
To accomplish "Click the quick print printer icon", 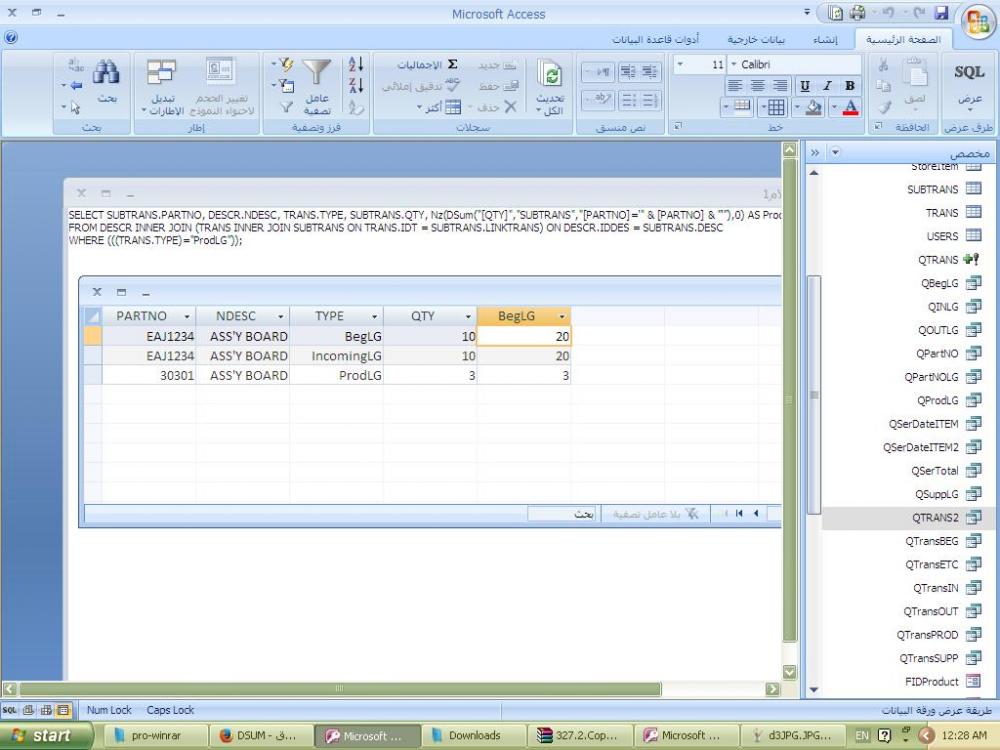I will [857, 13].
